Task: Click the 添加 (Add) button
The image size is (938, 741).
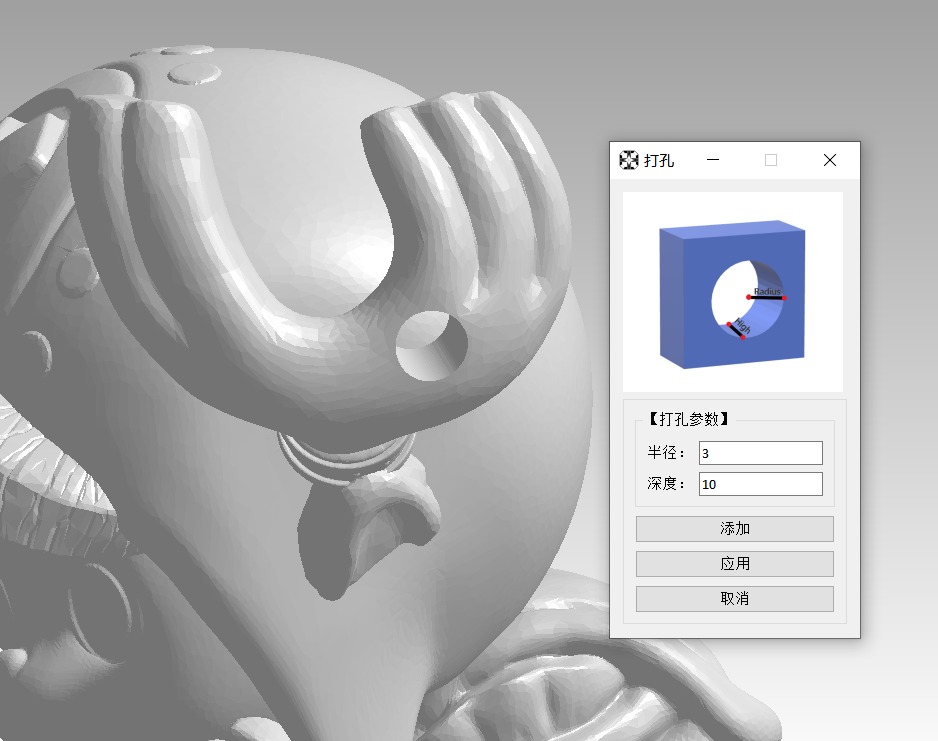Action: tap(735, 529)
